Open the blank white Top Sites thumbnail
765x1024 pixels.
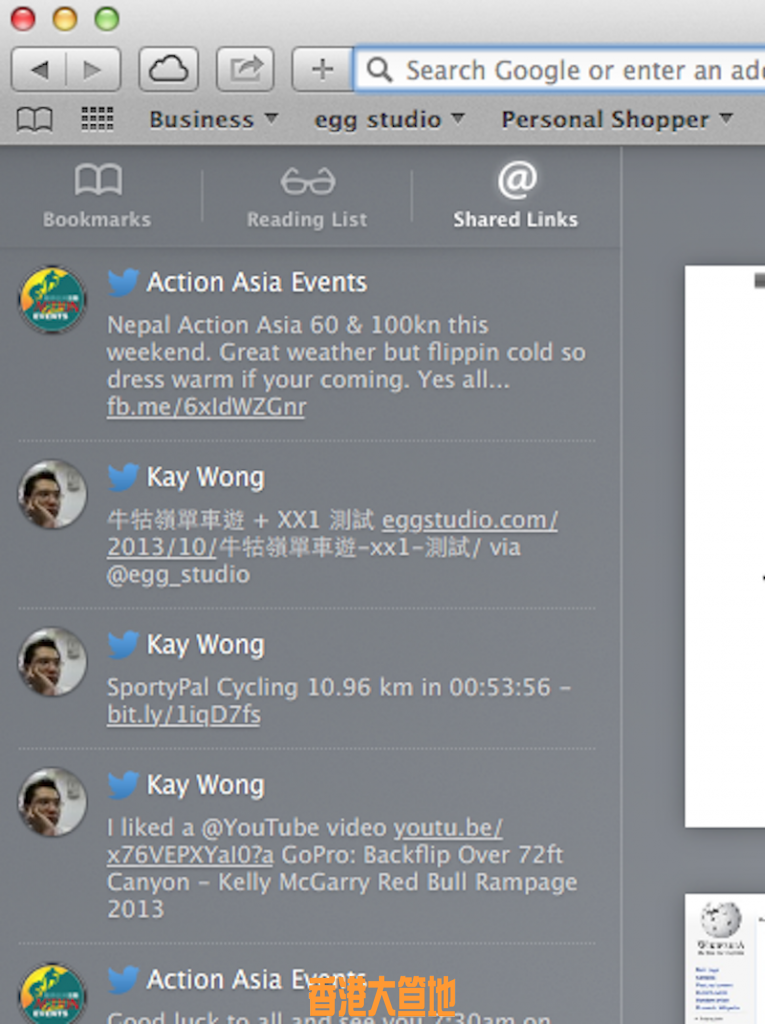pyautogui.click(x=724, y=547)
